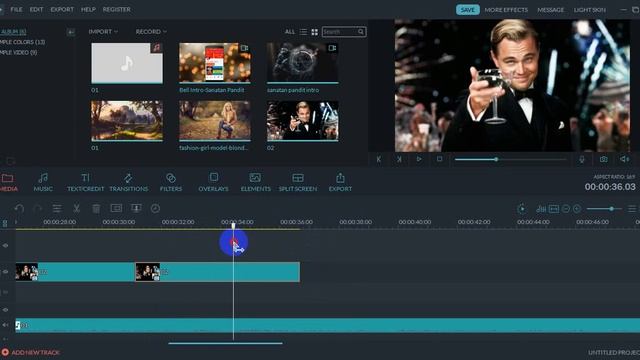Click the Undo icon
The width and height of the screenshot is (640, 360).
pyautogui.click(x=19, y=209)
